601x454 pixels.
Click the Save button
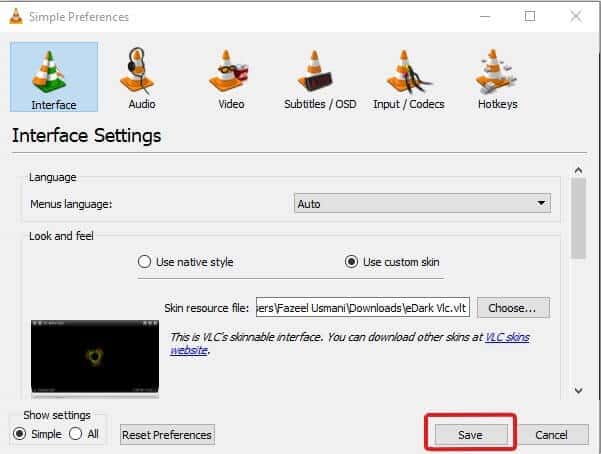point(470,434)
